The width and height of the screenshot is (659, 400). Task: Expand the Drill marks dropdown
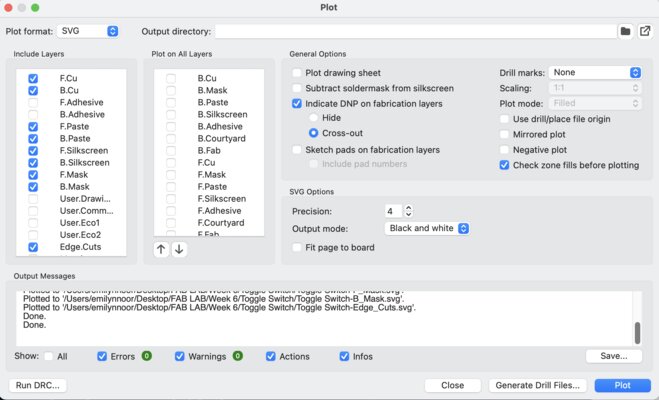tap(594, 73)
